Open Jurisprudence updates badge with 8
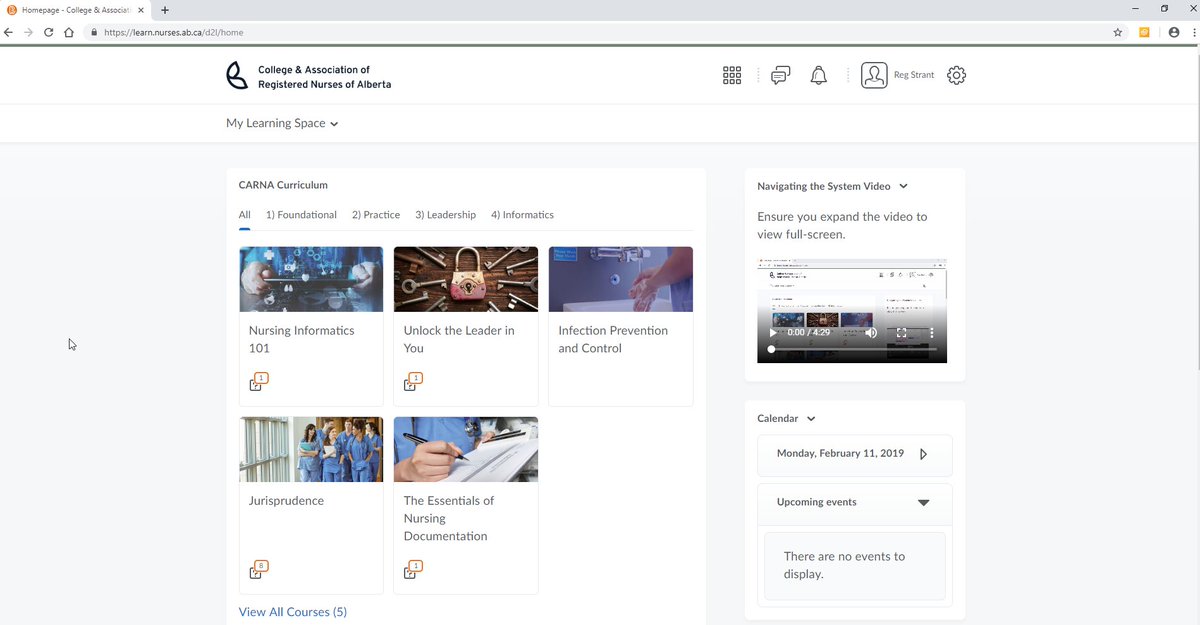The width and height of the screenshot is (1200, 625). tap(259, 569)
